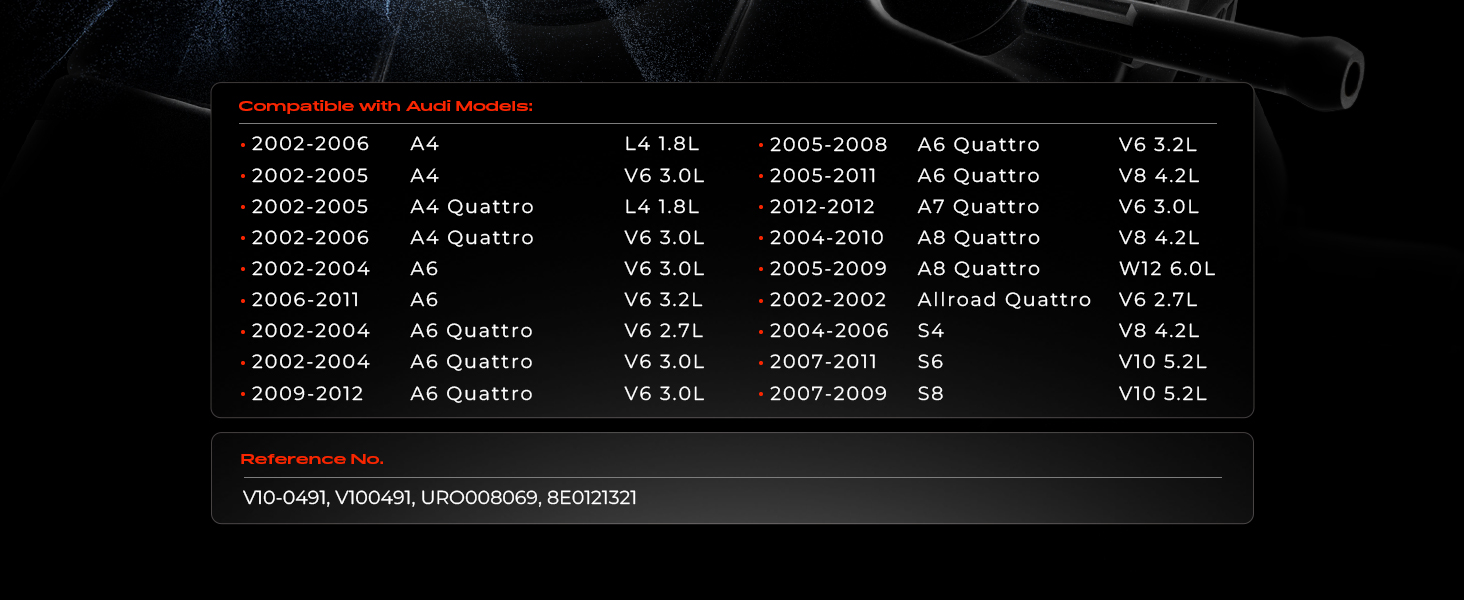Click 2002-2005 in the A4 Quattro row
The image size is (1464, 600).
tap(310, 207)
